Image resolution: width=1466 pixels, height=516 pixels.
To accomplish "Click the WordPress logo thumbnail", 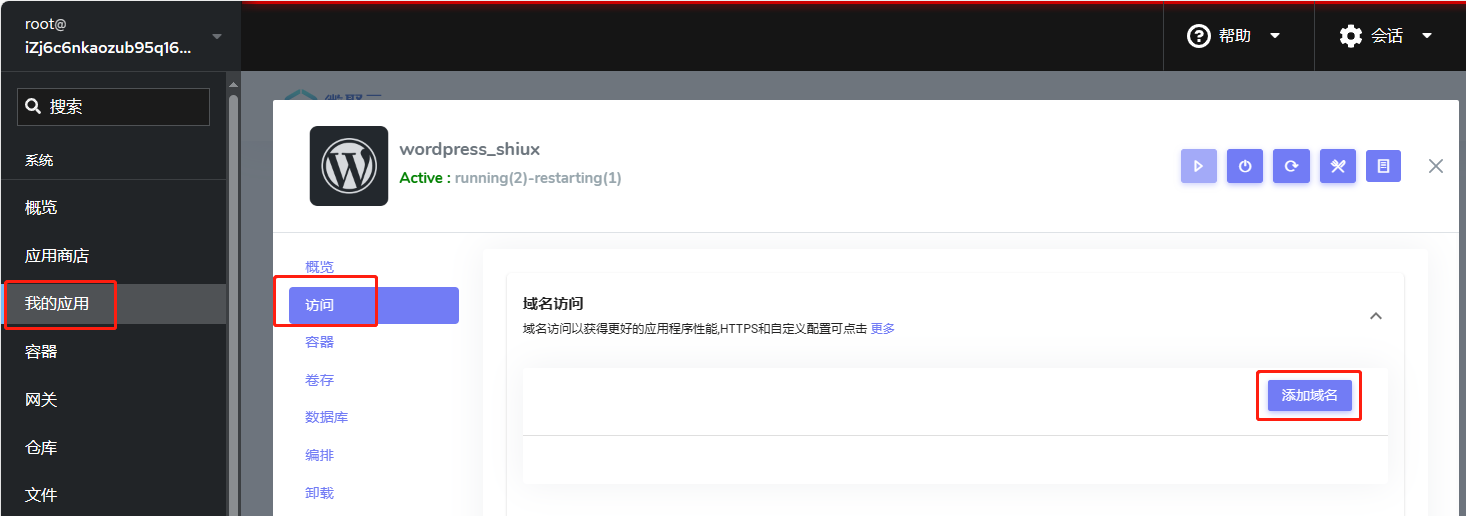I will (x=349, y=166).
